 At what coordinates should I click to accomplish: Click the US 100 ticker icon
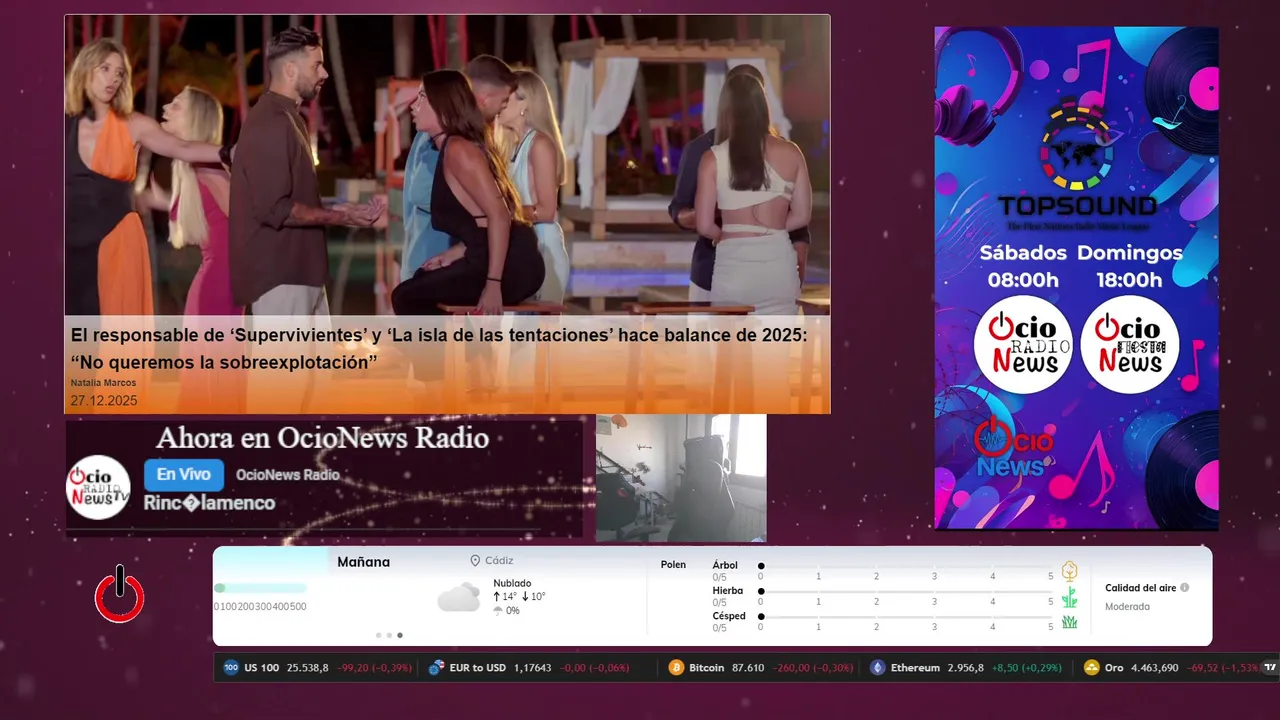[231, 667]
